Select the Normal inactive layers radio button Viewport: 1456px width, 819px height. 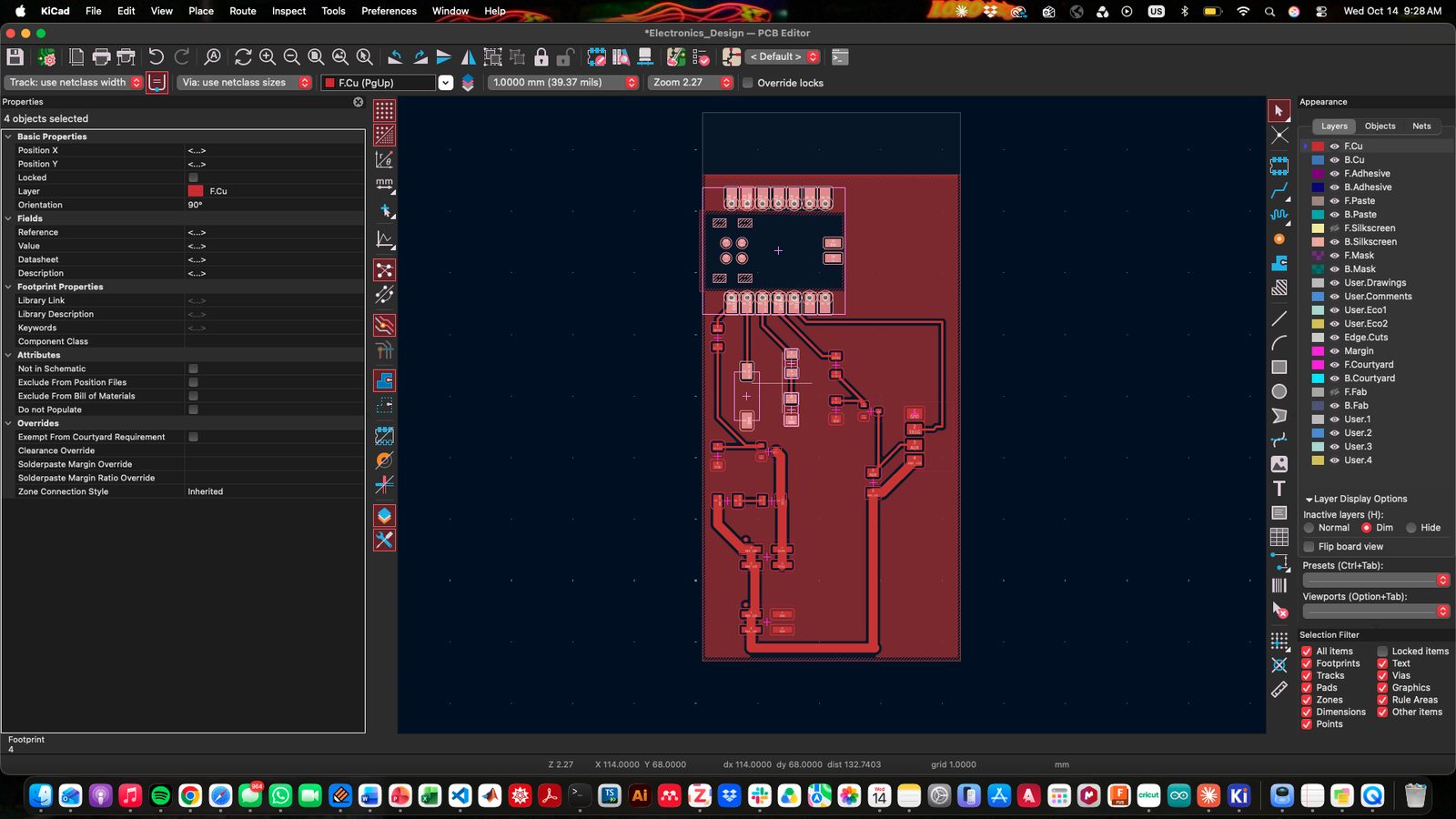pos(1309,528)
